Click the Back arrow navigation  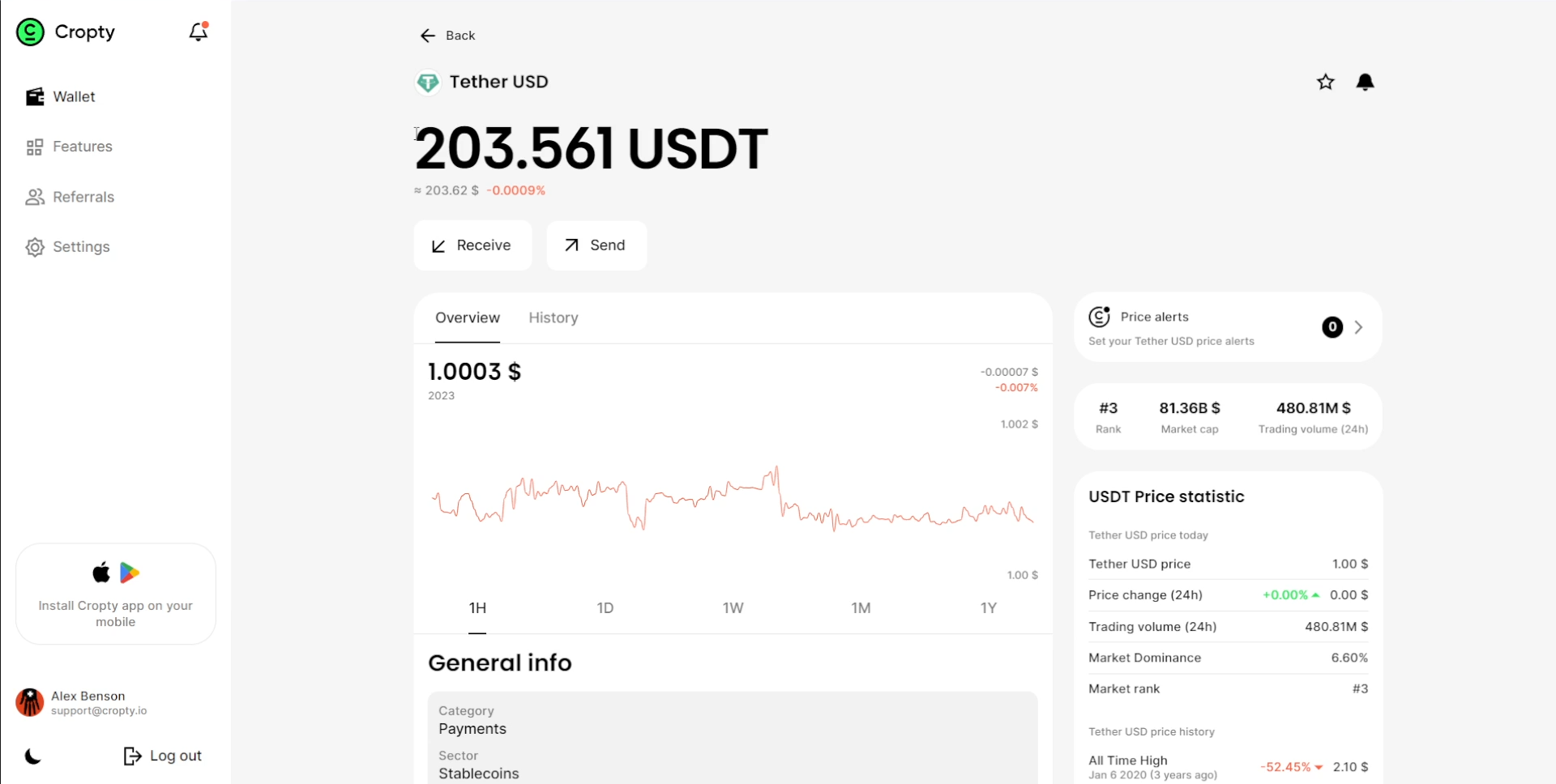click(x=428, y=36)
